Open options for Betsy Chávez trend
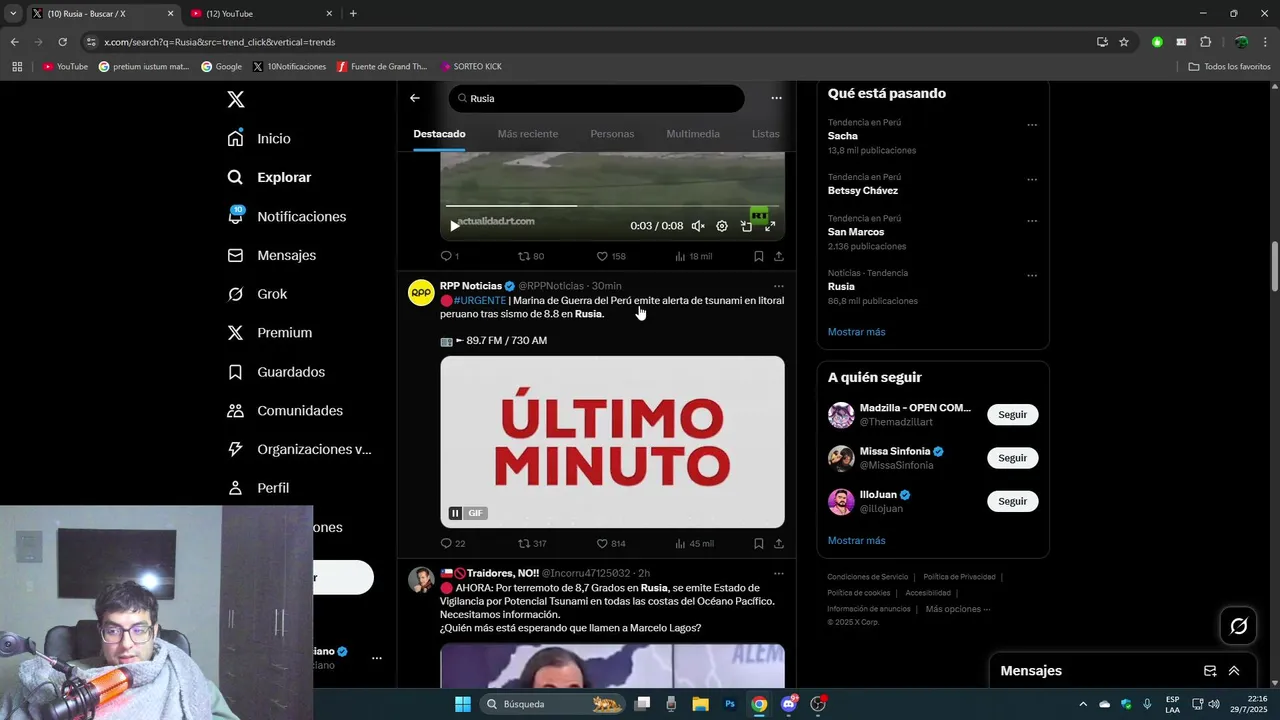 point(1032,180)
